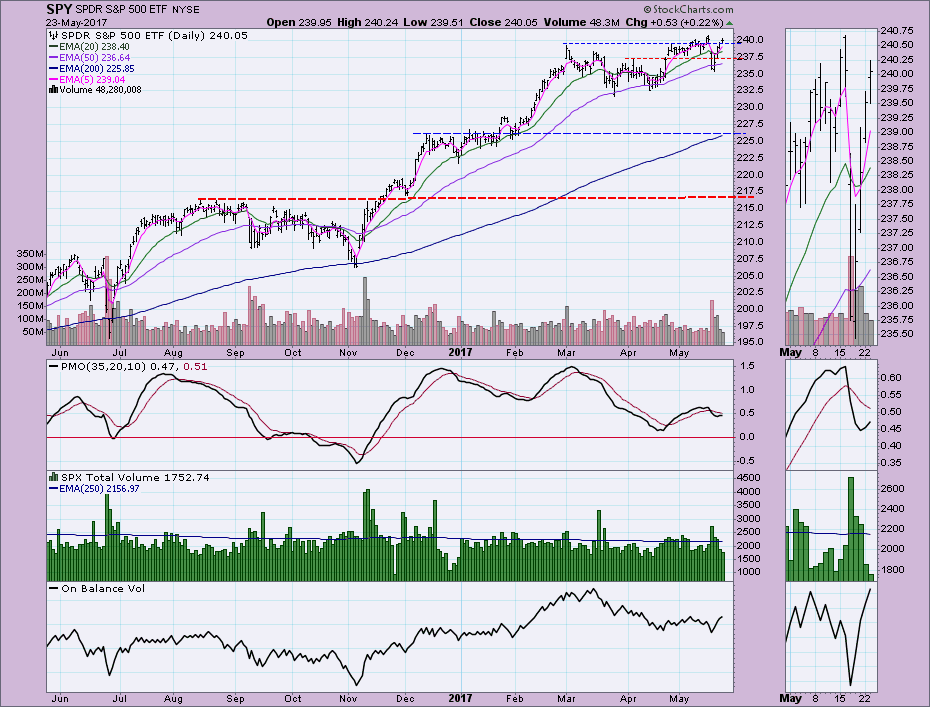Screen dimensions: 930x707
Task: Click the EMA(50) 236.64 legend entry
Action: [89, 58]
